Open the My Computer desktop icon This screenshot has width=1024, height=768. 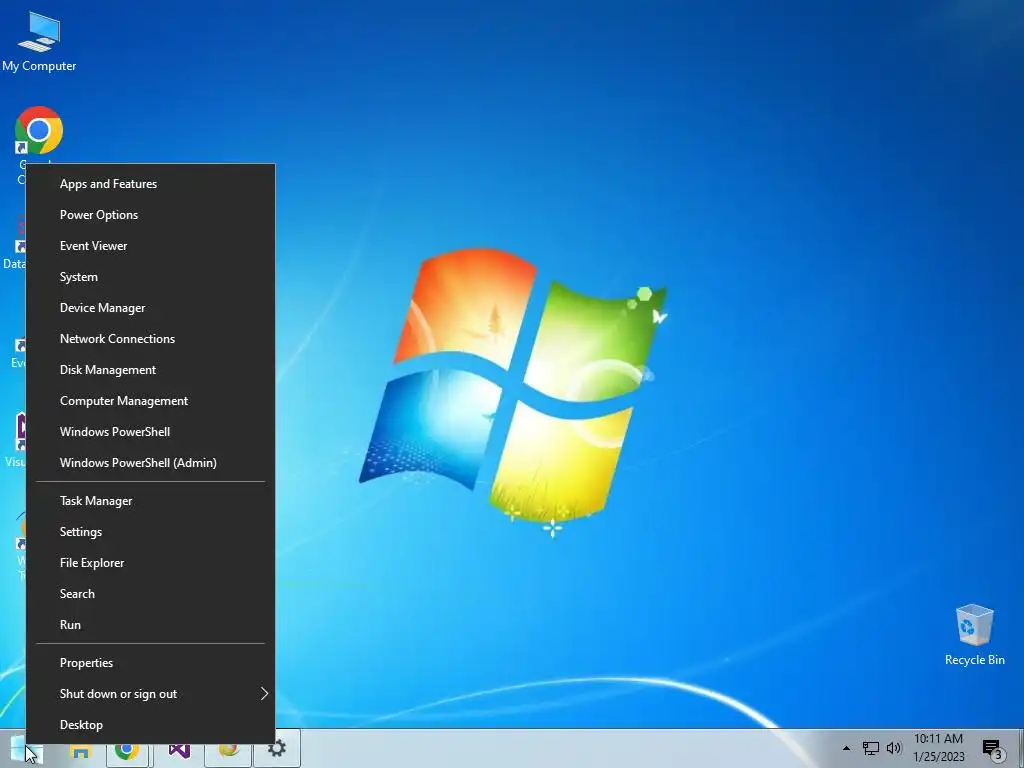[39, 41]
